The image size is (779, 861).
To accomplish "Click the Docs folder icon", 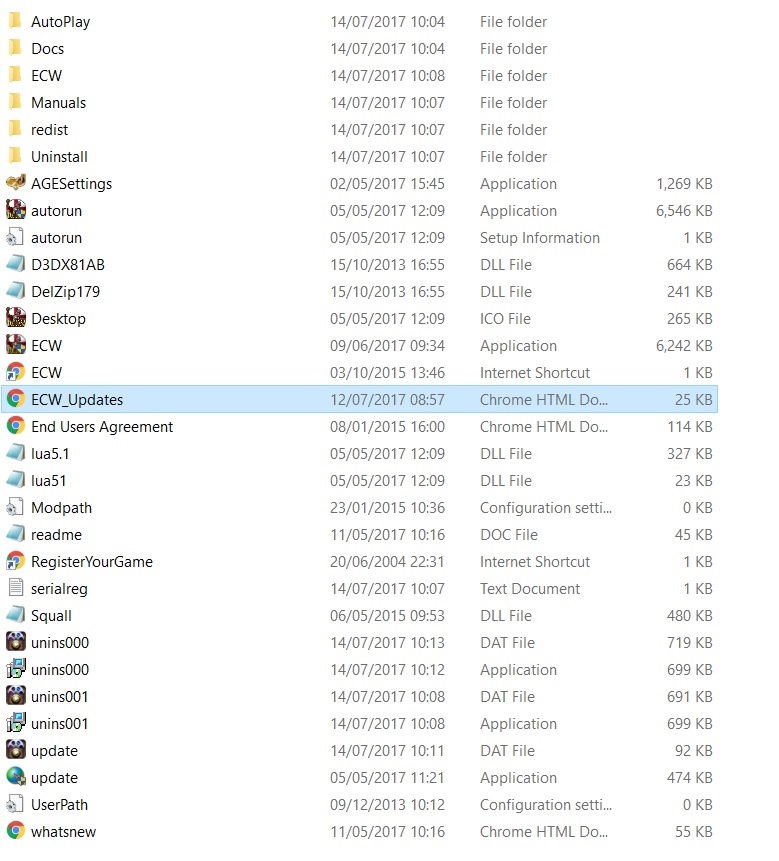I will [x=15, y=48].
